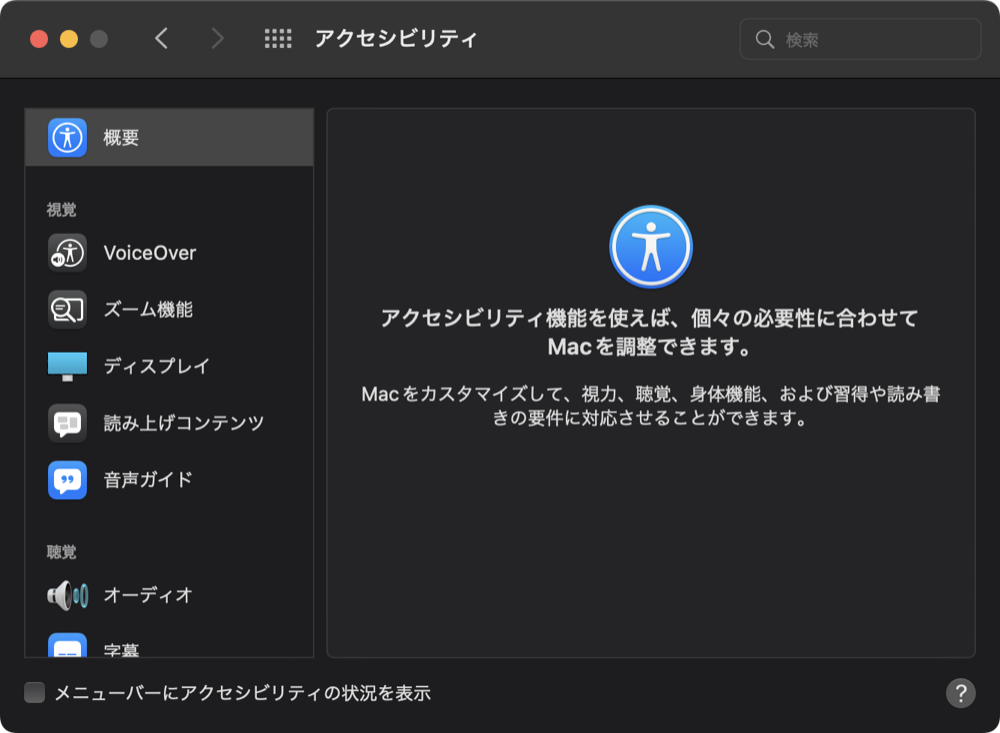
Task: Open オーディオ speaker icon
Action: 67,595
